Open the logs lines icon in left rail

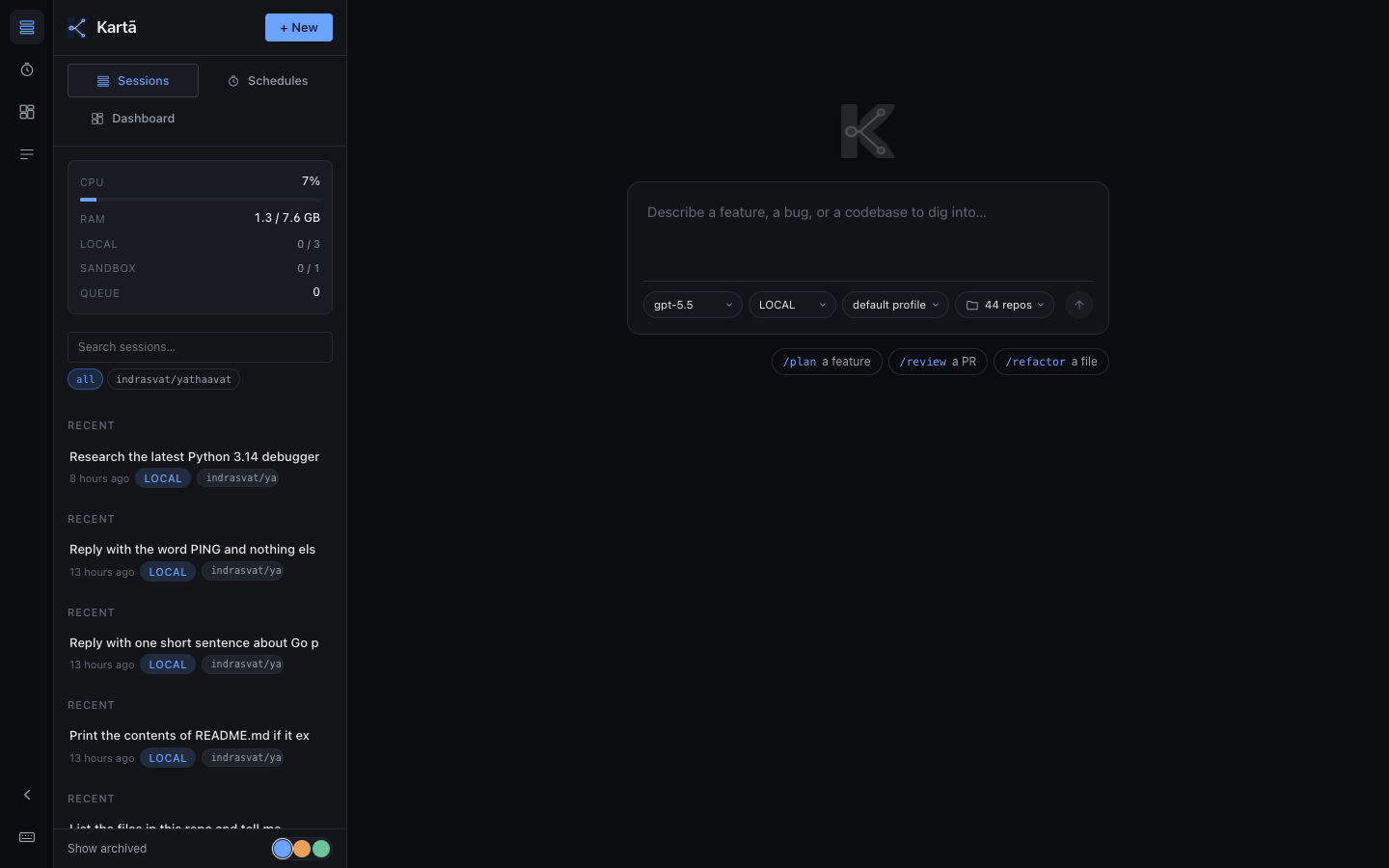pos(27,154)
